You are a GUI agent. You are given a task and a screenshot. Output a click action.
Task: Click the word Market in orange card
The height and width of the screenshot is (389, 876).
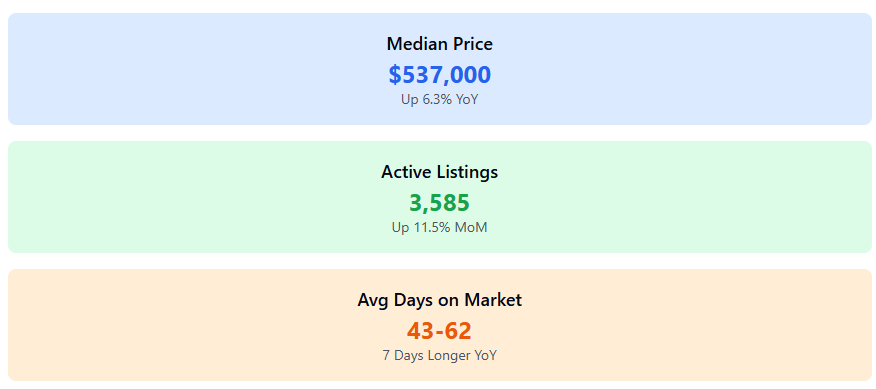493,300
